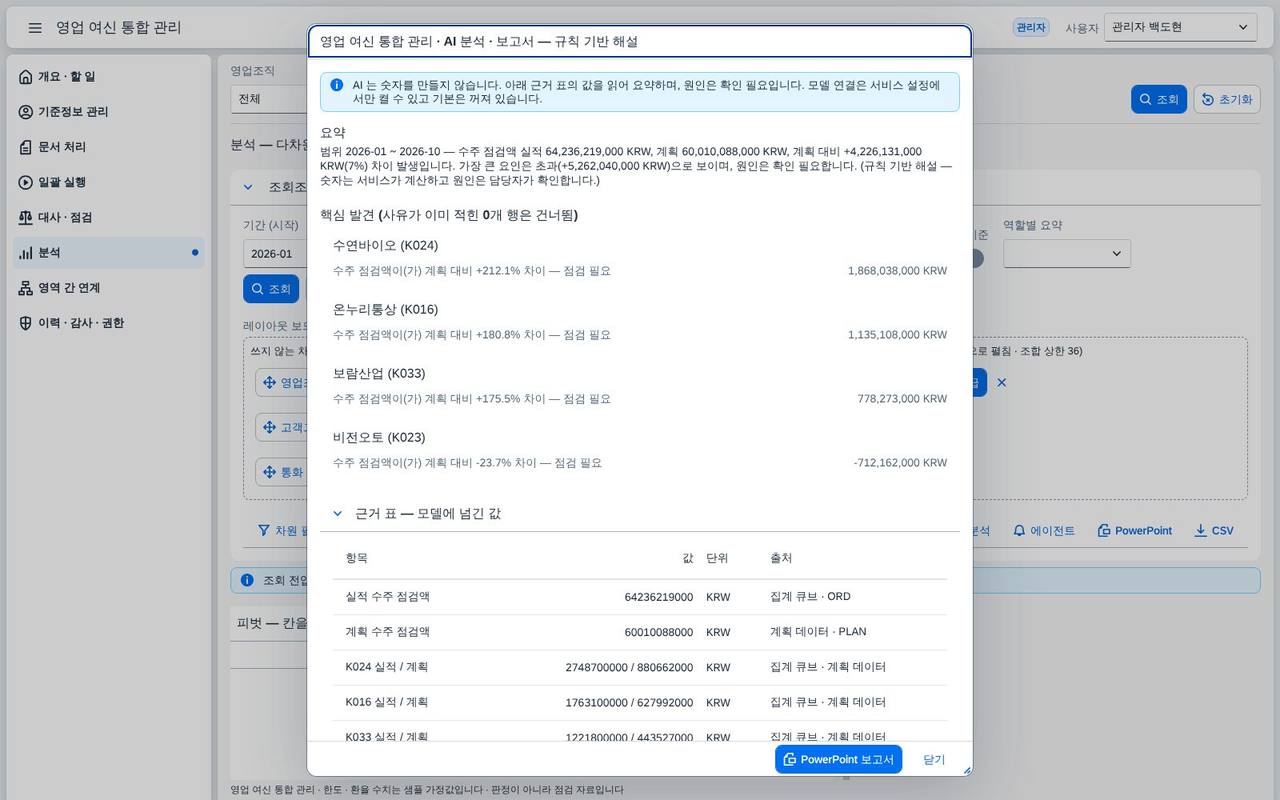
Task: Click the 관리자 role badge
Action: click(1031, 28)
